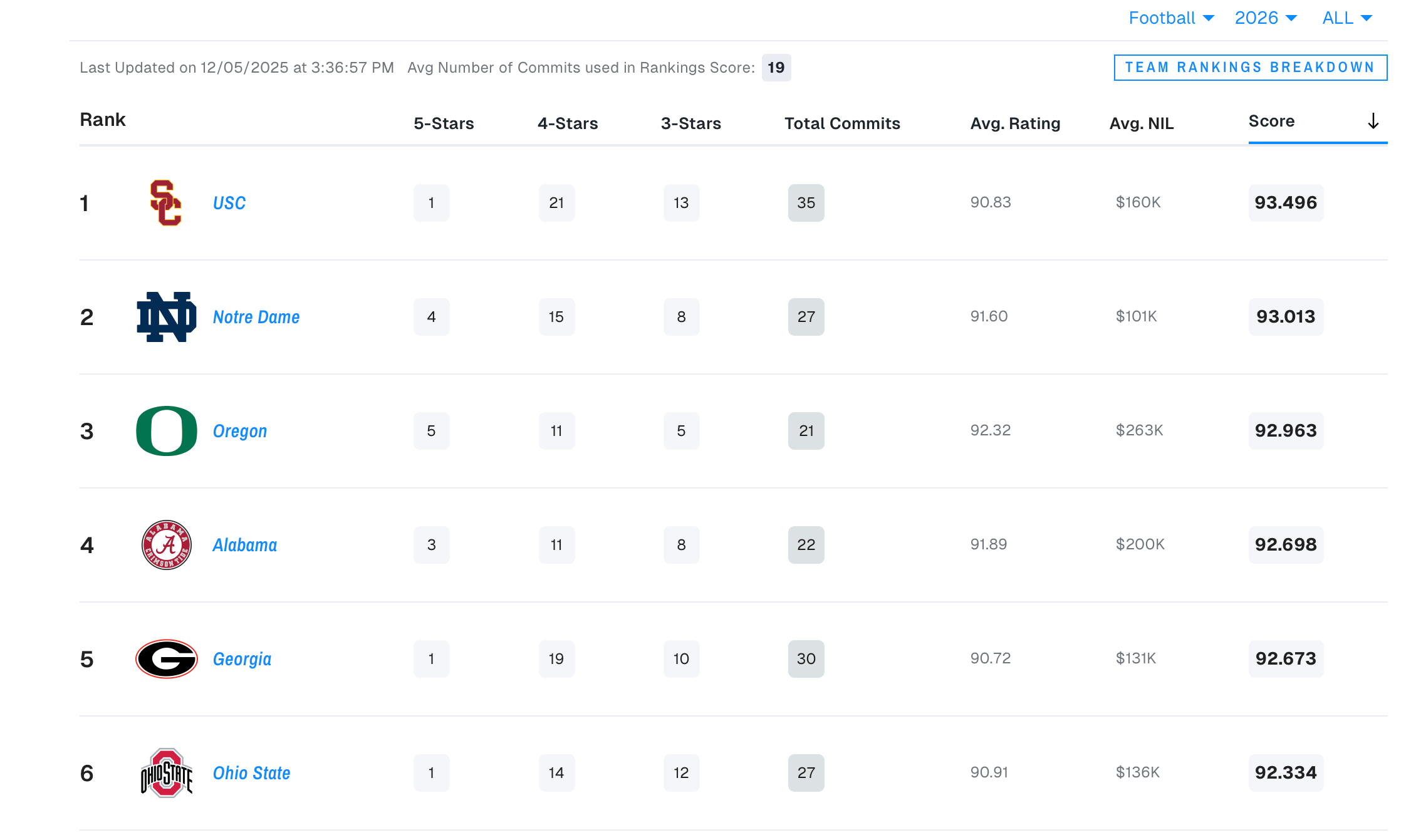
Task: Open the Team Rankings Breakdown button
Action: click(x=1250, y=68)
